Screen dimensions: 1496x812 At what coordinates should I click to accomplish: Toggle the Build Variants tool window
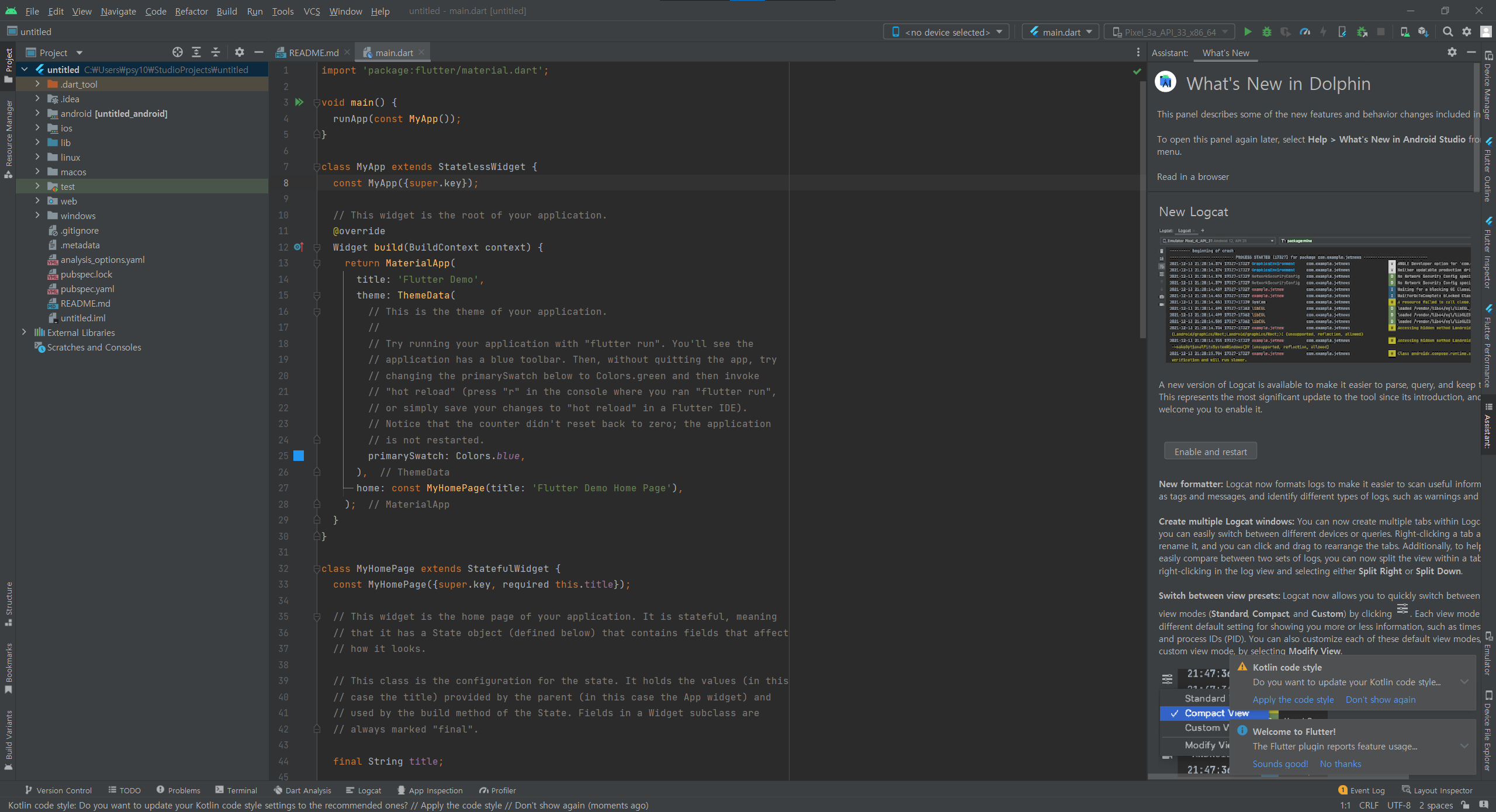[x=8, y=740]
